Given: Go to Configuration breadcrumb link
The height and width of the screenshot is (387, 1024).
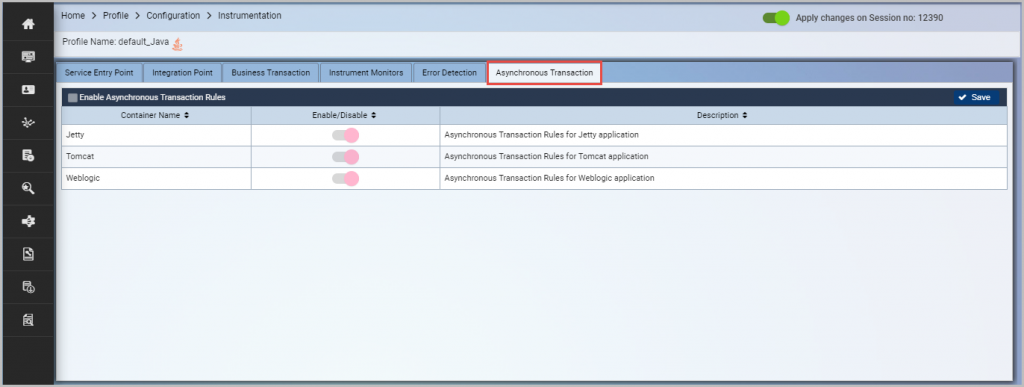Looking at the screenshot, I should click(173, 16).
